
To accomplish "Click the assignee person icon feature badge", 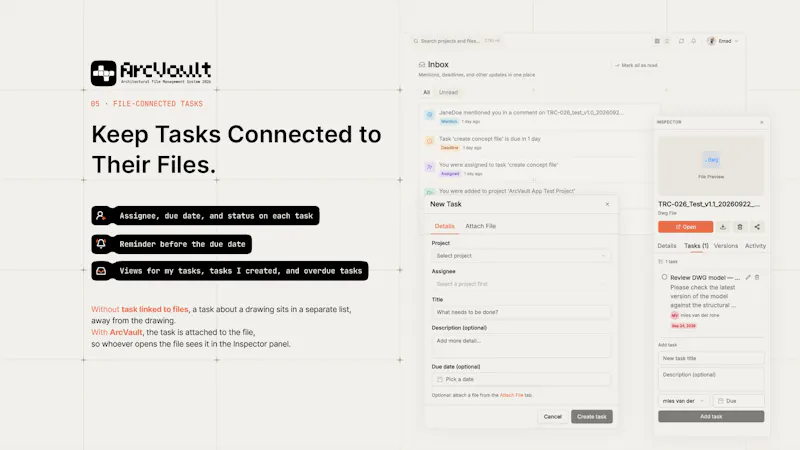I will tap(101, 216).
